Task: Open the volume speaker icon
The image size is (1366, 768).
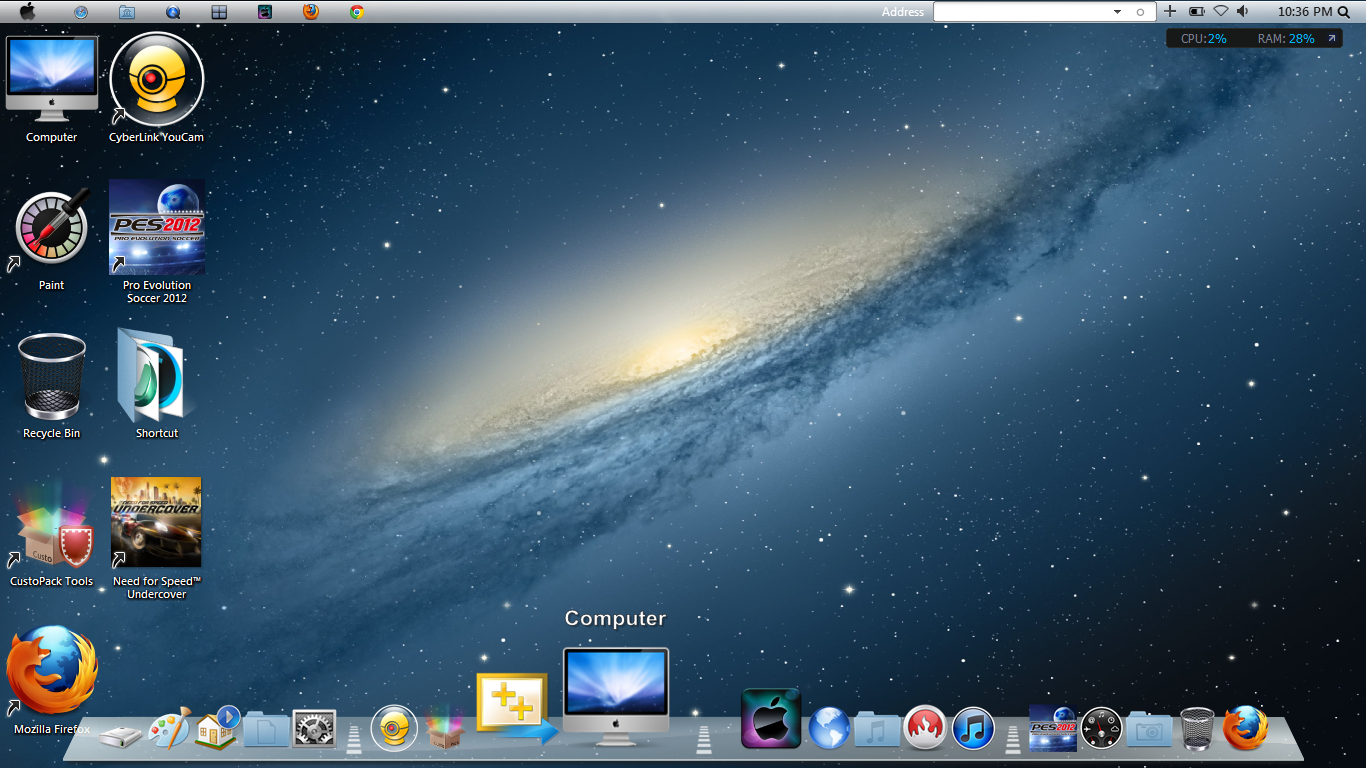Action: point(1243,11)
